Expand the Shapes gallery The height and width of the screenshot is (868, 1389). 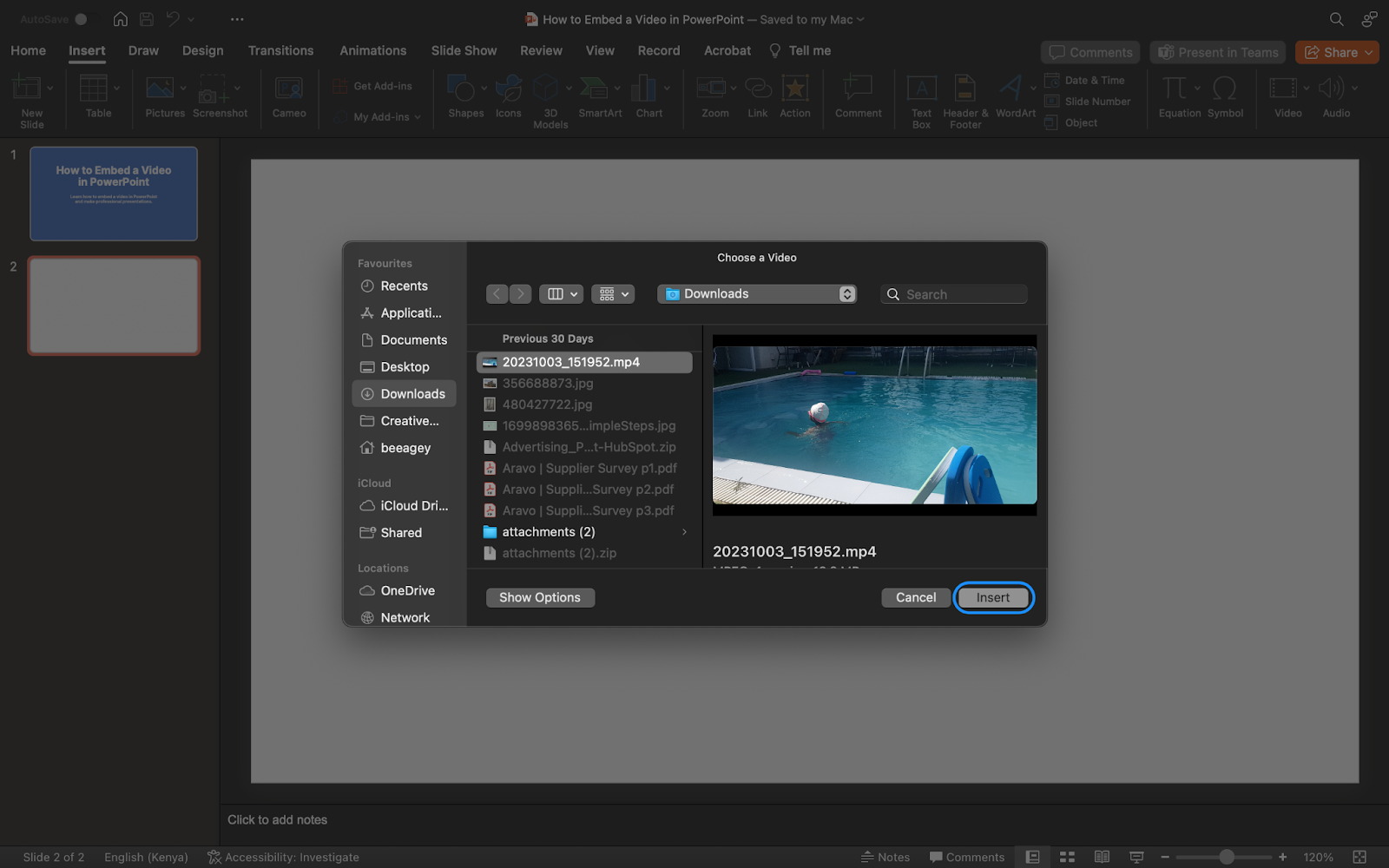pos(484,89)
